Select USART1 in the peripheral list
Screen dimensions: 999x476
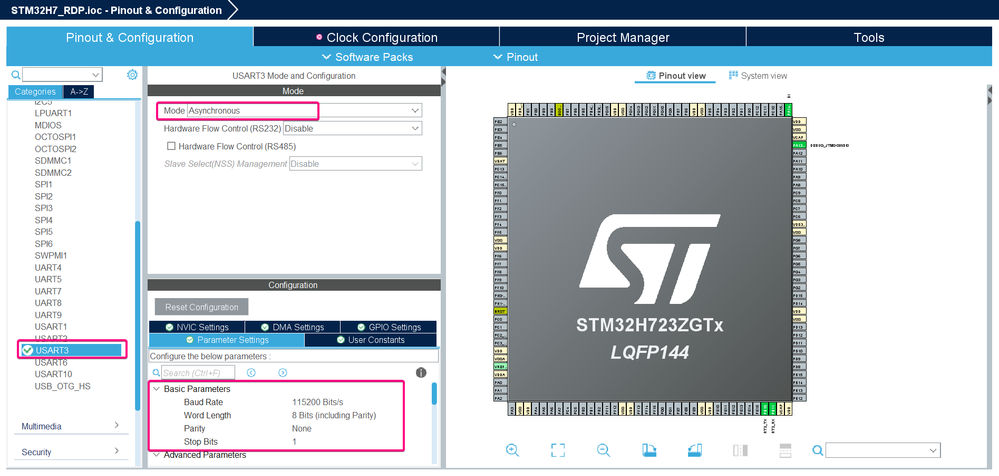click(x=50, y=326)
